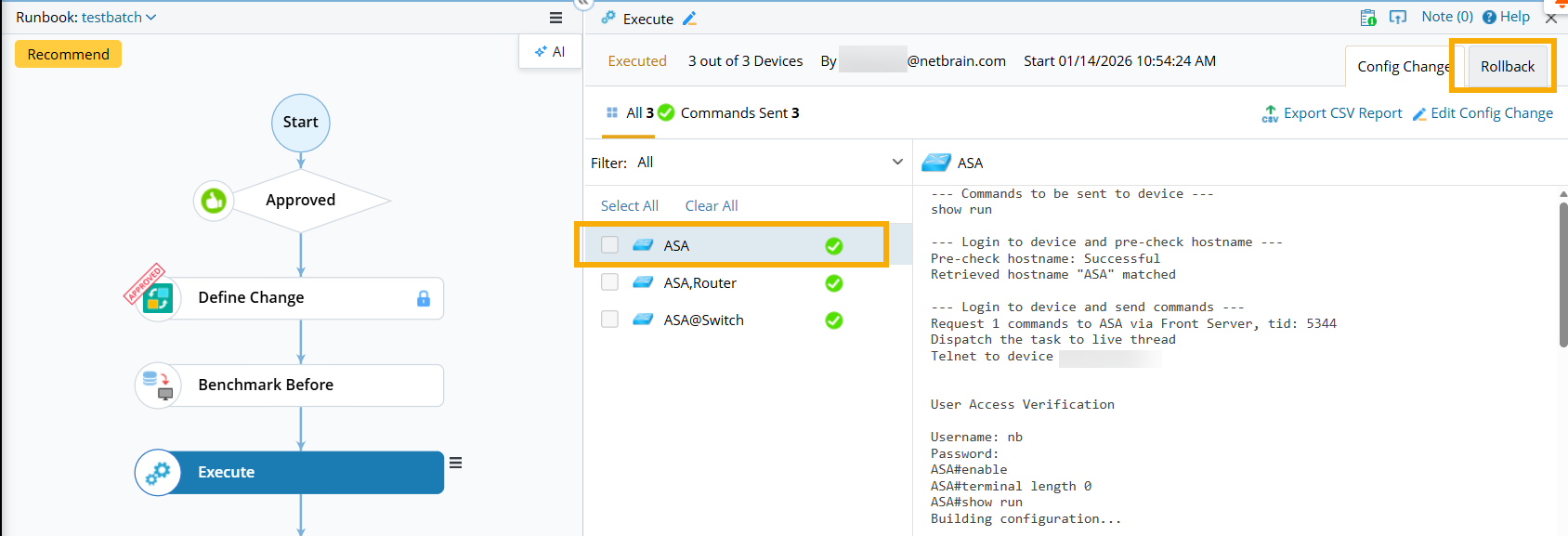Check the ASA device checkbox
This screenshot has height=536, width=1568.
pos(610,245)
